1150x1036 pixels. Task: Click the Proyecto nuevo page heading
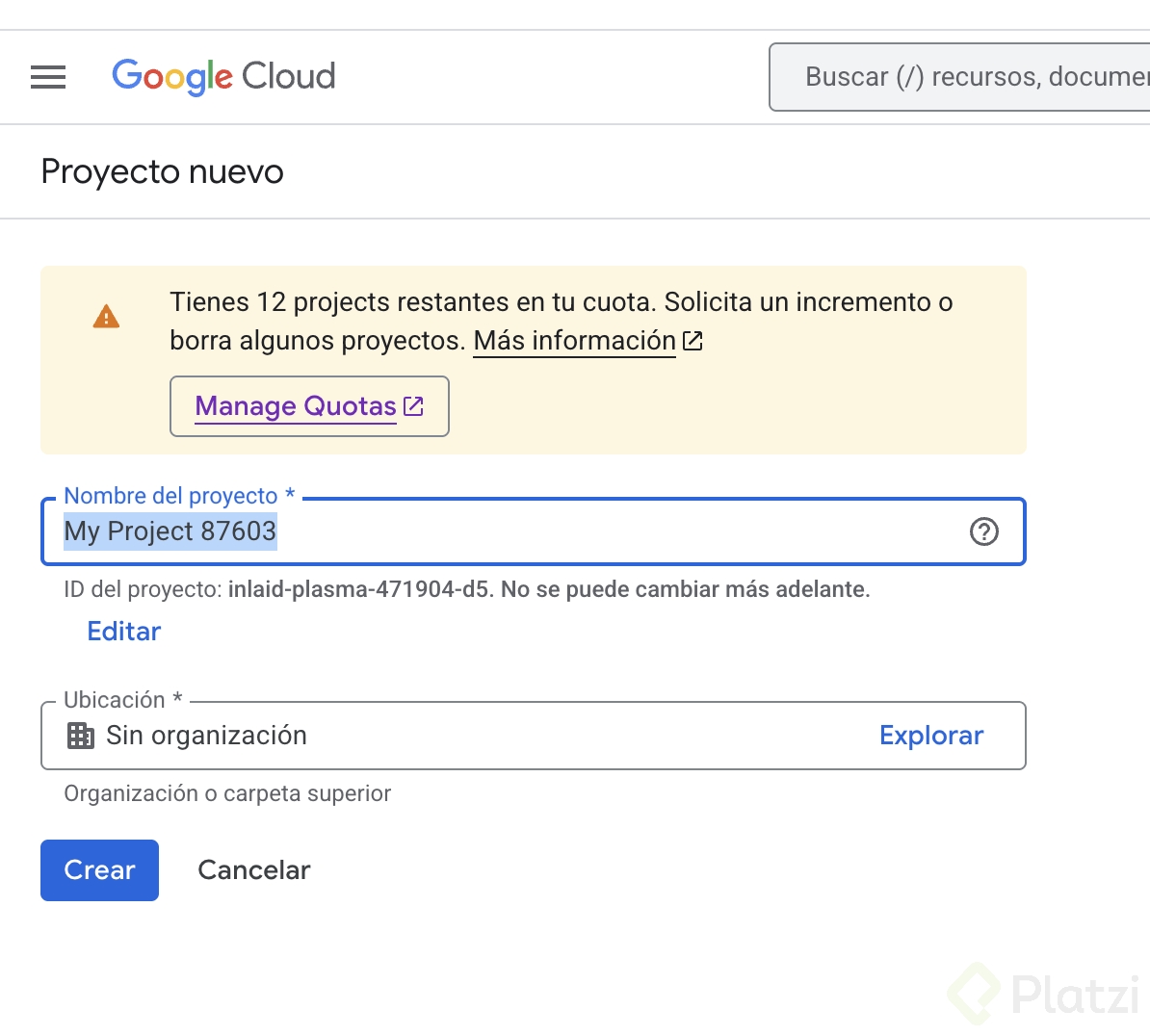pyautogui.click(x=162, y=172)
